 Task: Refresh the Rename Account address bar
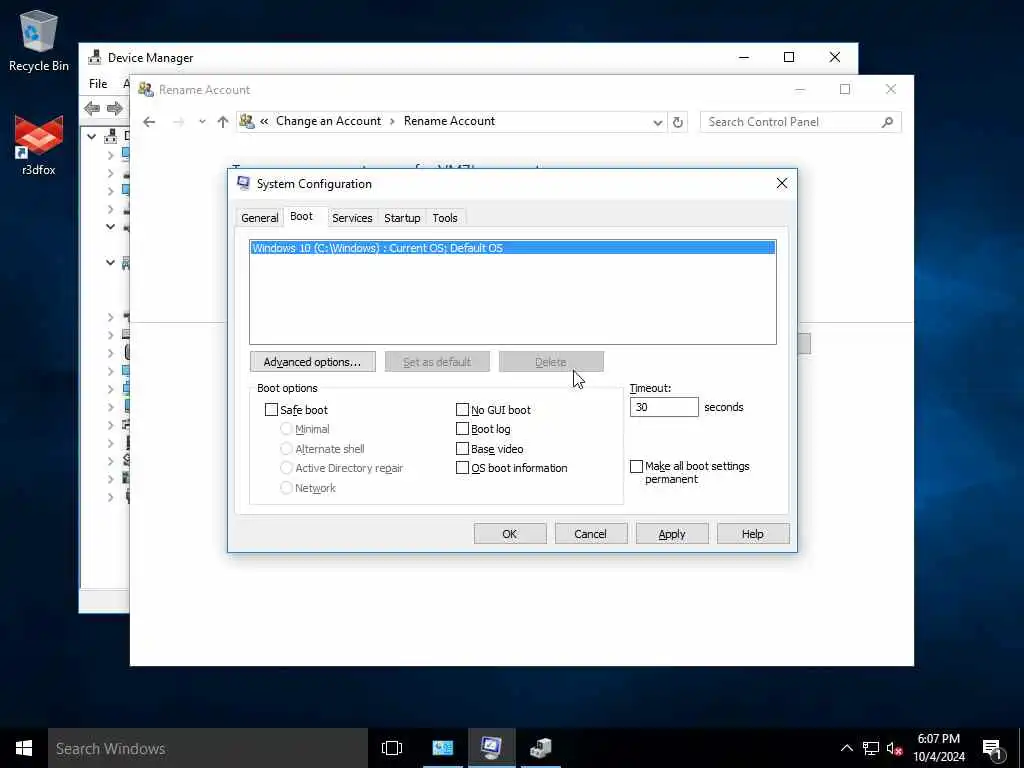678,122
